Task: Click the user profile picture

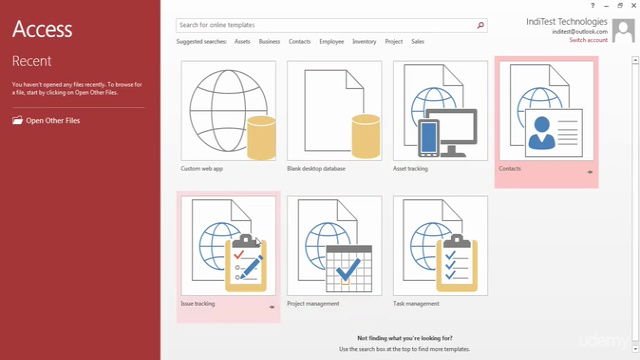Action: 624,31
